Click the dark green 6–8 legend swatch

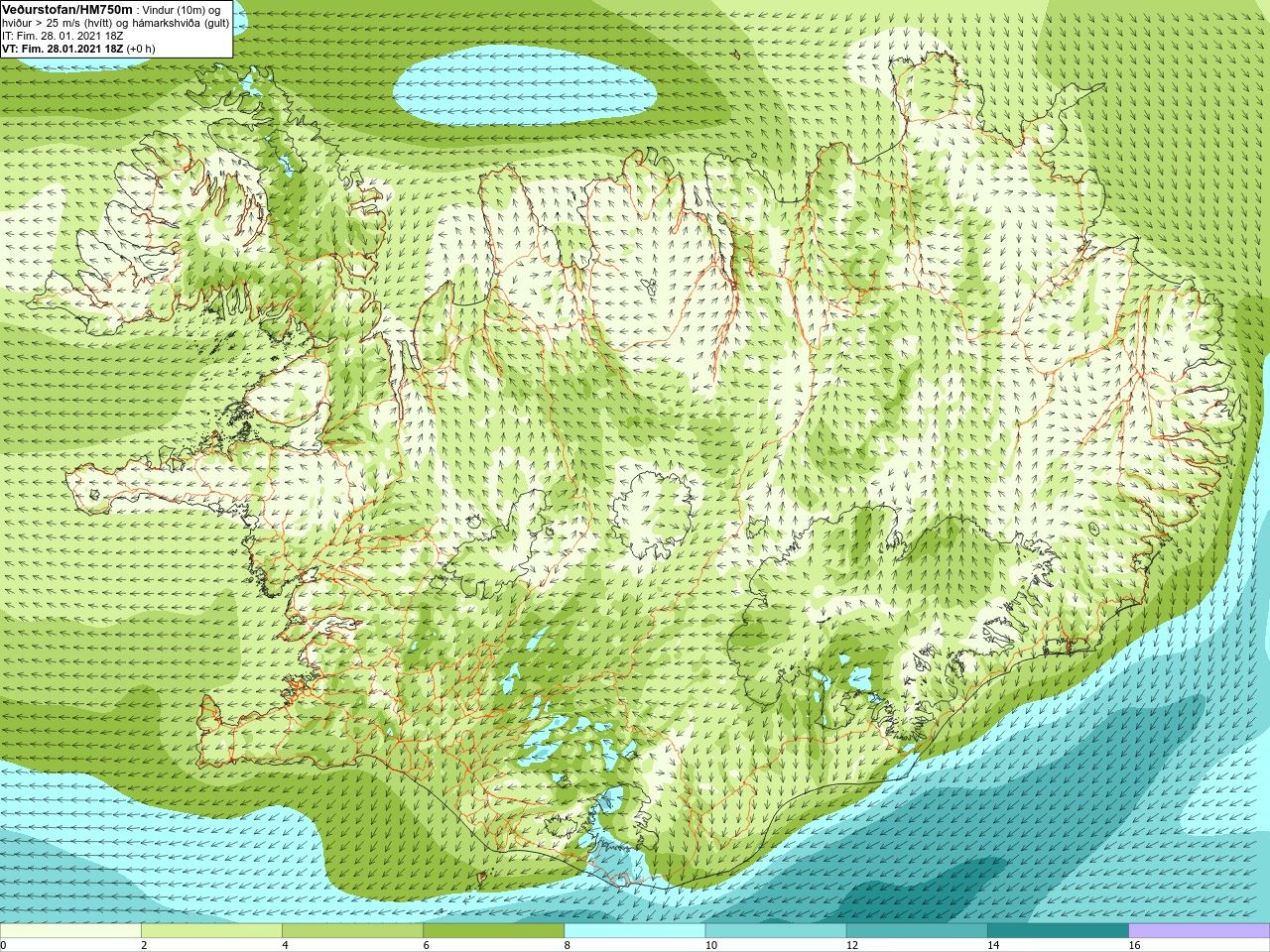click(493, 931)
